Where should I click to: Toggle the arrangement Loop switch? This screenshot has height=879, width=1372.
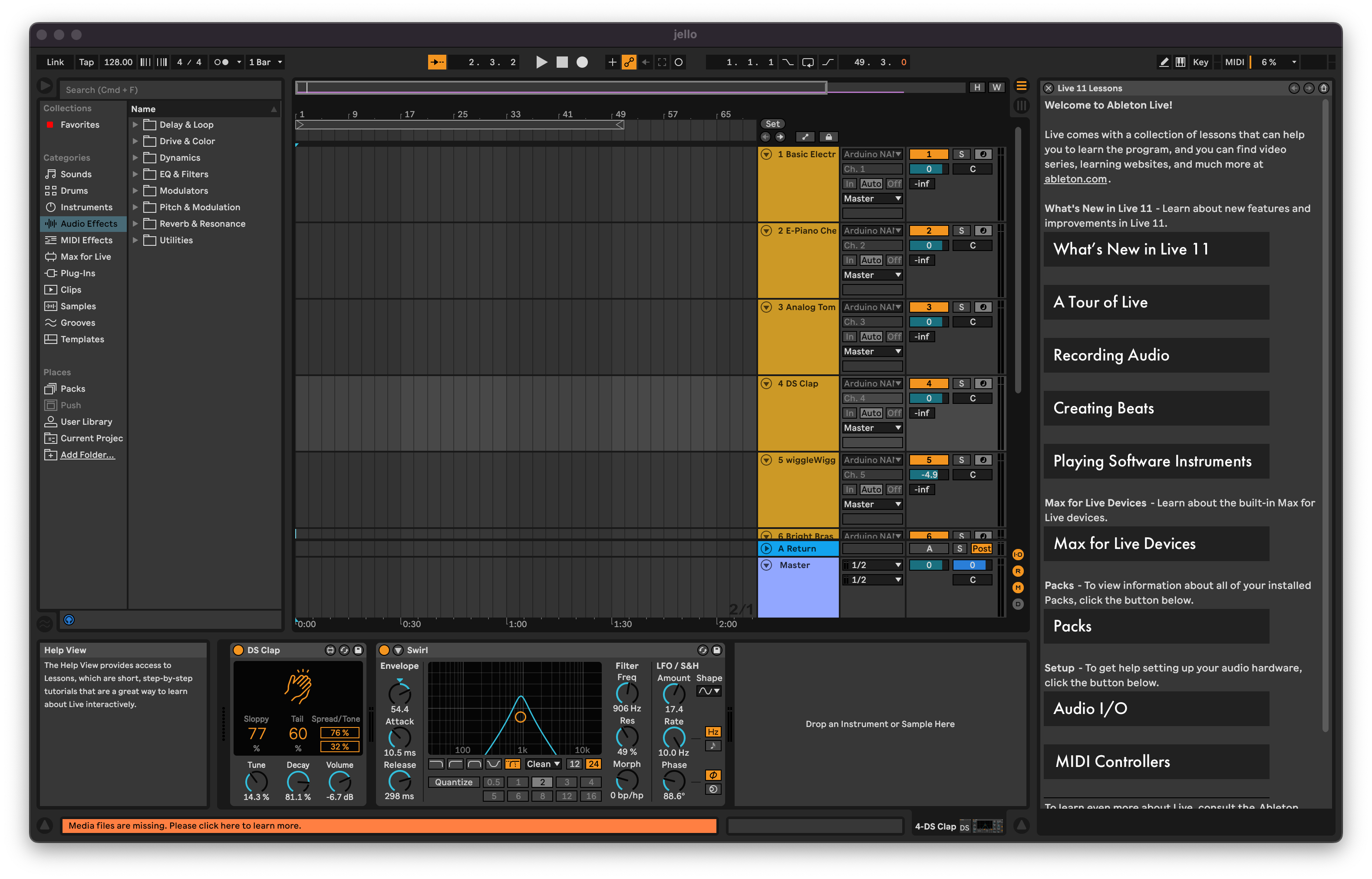click(807, 62)
